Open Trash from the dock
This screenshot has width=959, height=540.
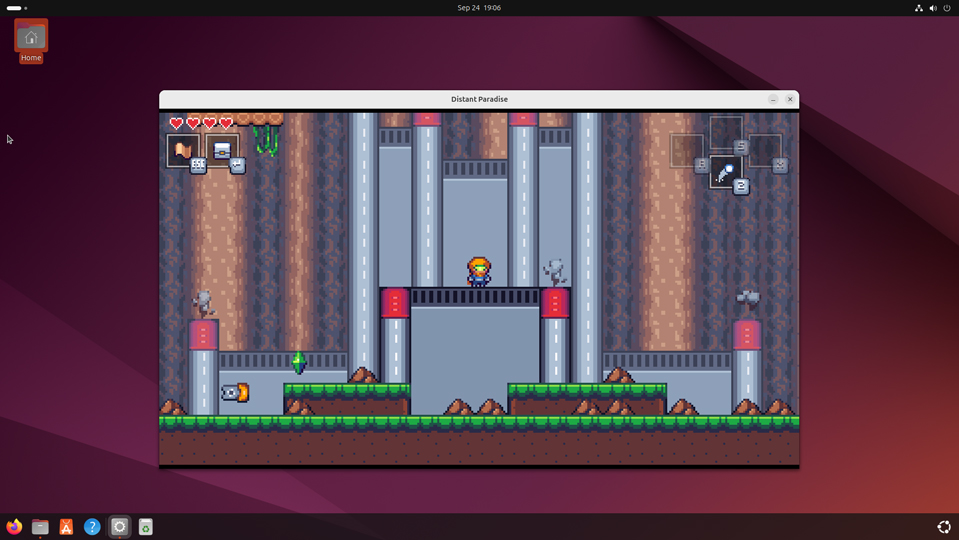coord(146,527)
